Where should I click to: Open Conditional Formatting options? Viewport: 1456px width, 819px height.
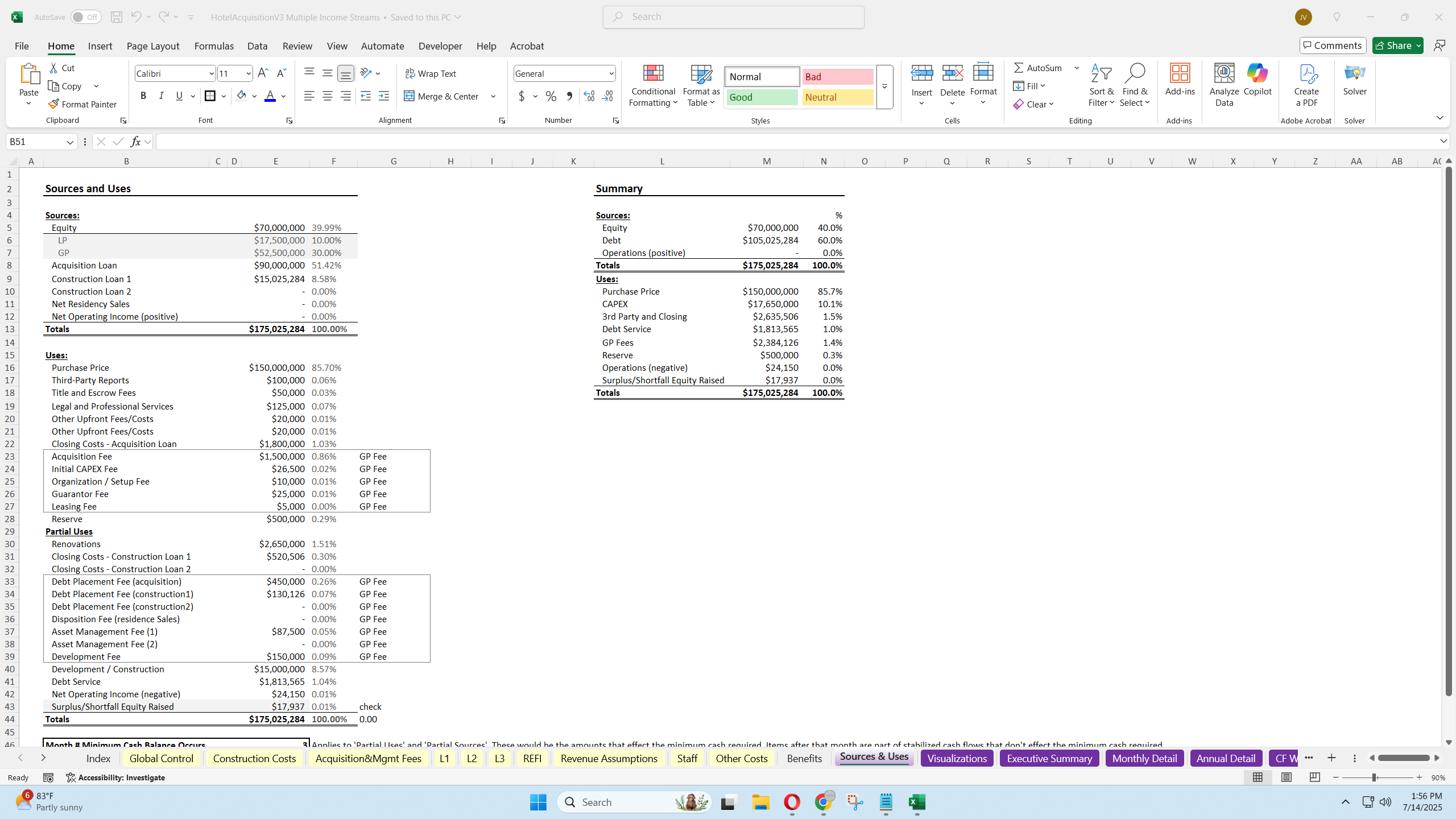point(652,85)
